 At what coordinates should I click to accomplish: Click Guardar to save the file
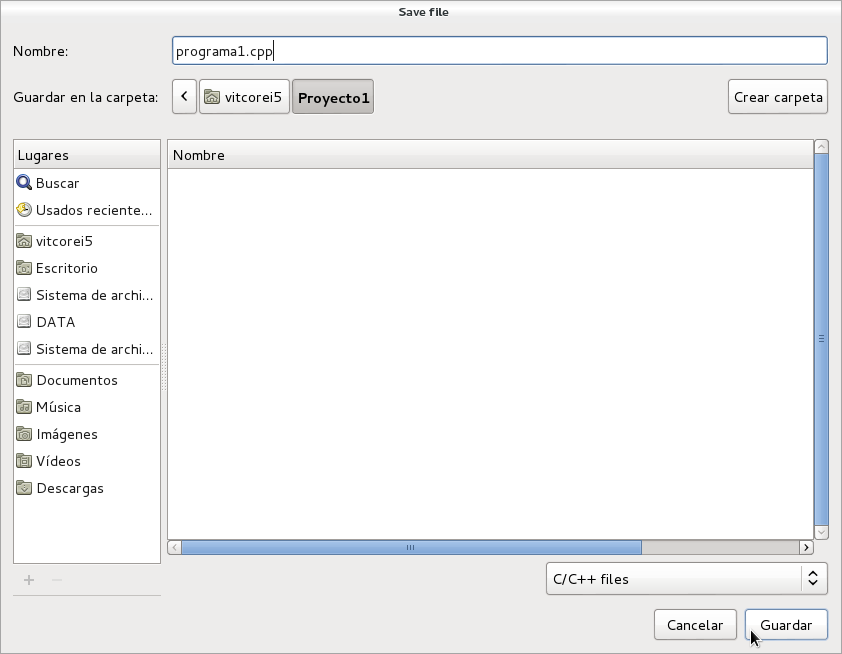click(786, 624)
